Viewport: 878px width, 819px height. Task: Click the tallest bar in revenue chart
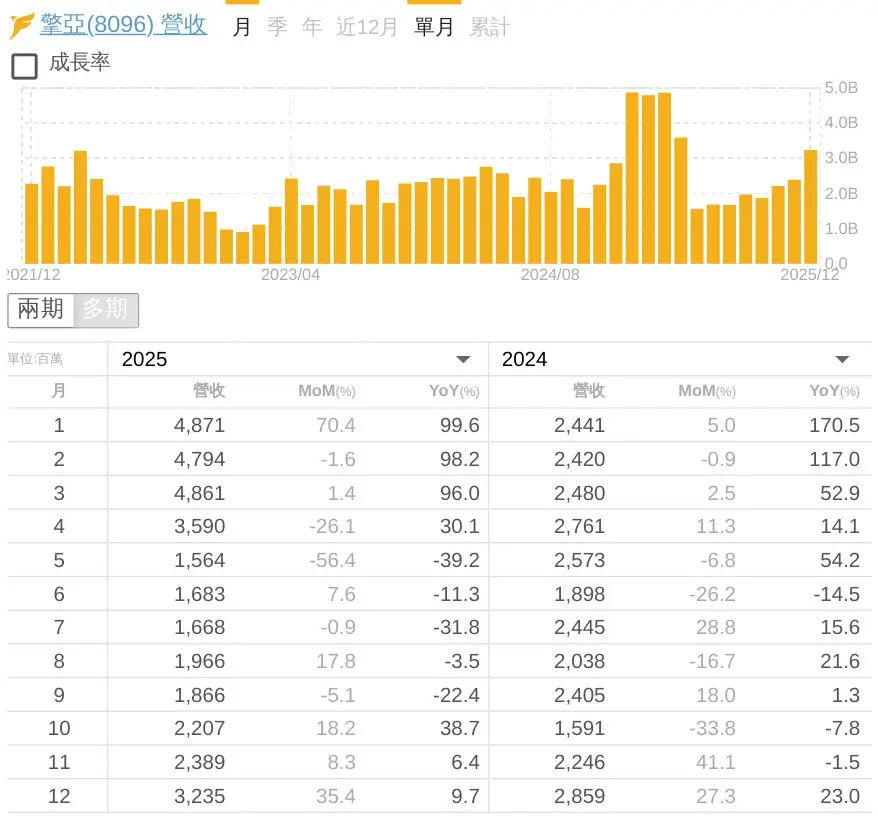[632, 178]
